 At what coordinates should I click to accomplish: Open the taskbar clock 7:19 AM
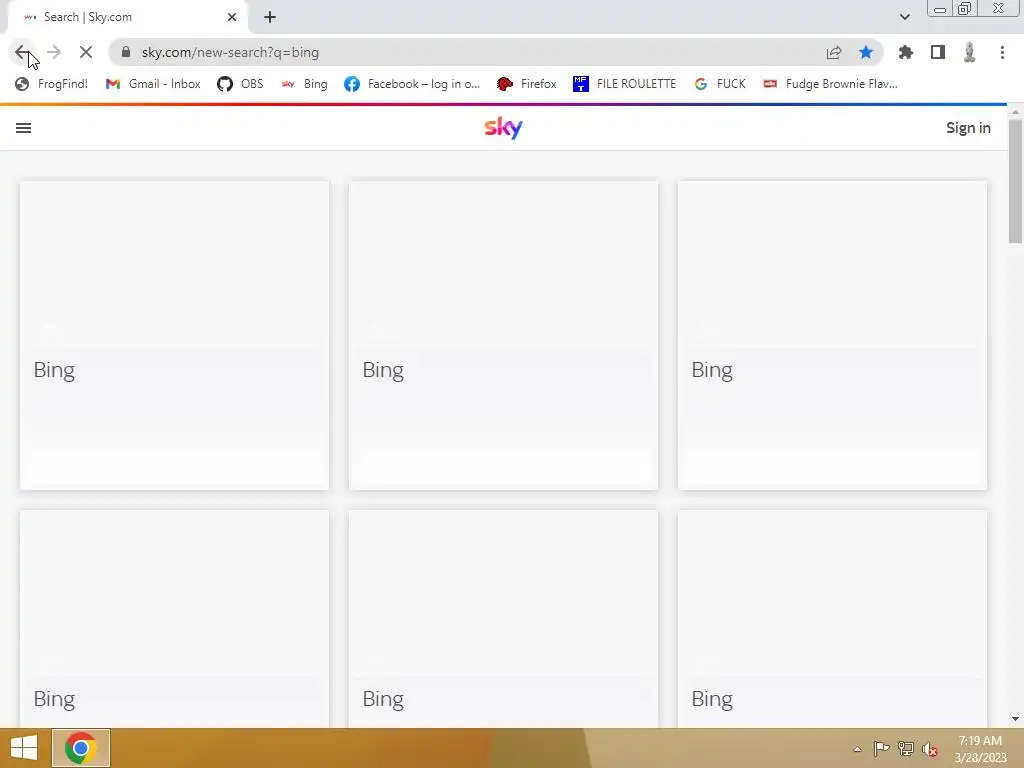[980, 749]
